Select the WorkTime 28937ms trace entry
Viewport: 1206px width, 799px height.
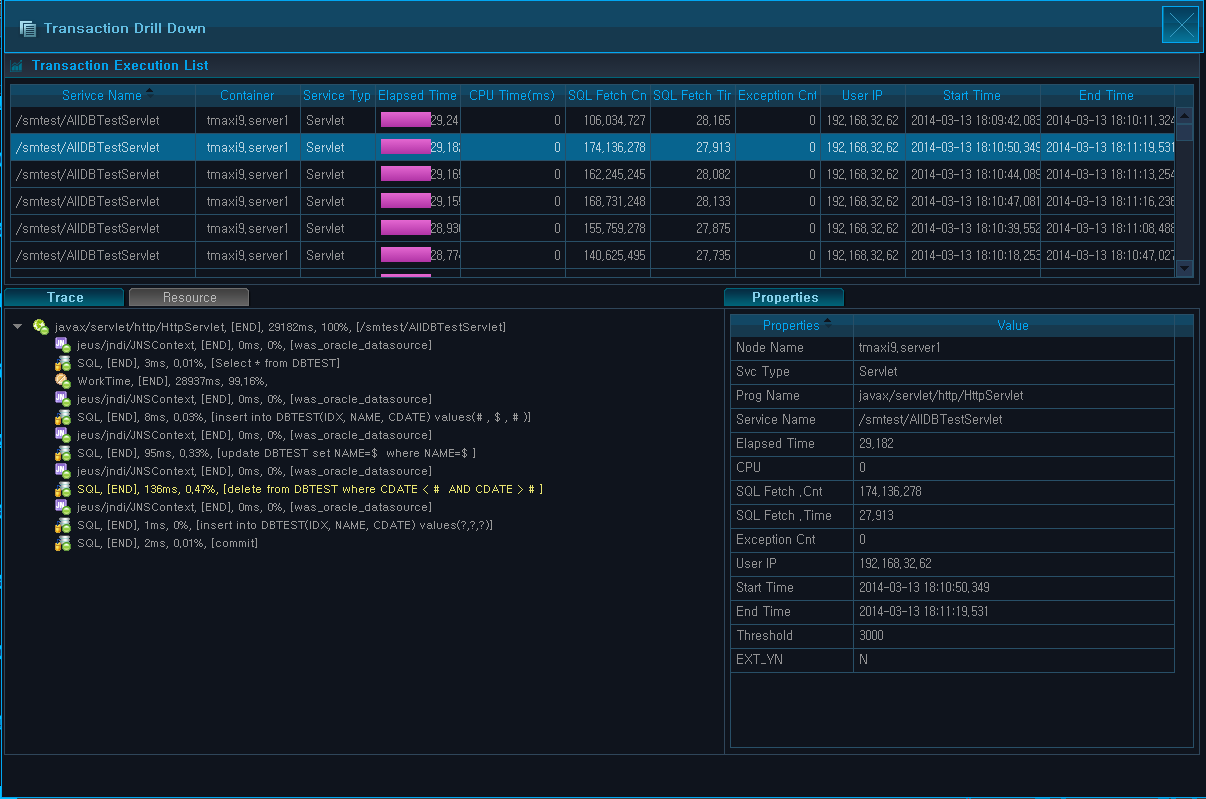click(x=173, y=381)
